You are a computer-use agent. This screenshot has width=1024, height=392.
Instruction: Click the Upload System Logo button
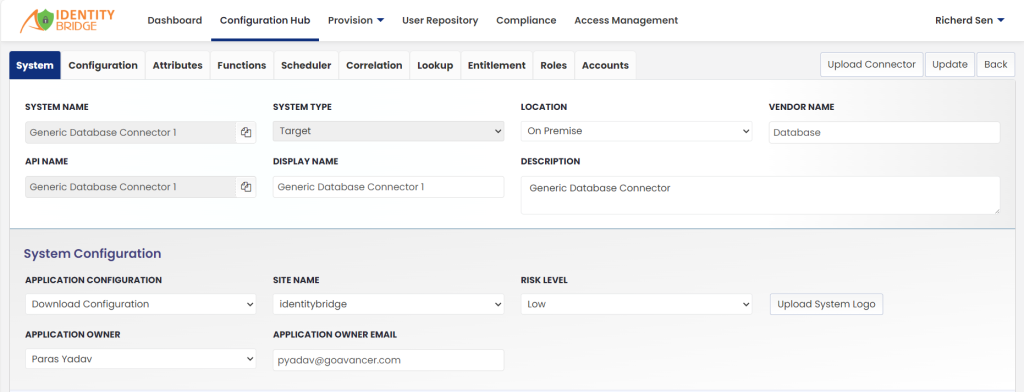[827, 304]
